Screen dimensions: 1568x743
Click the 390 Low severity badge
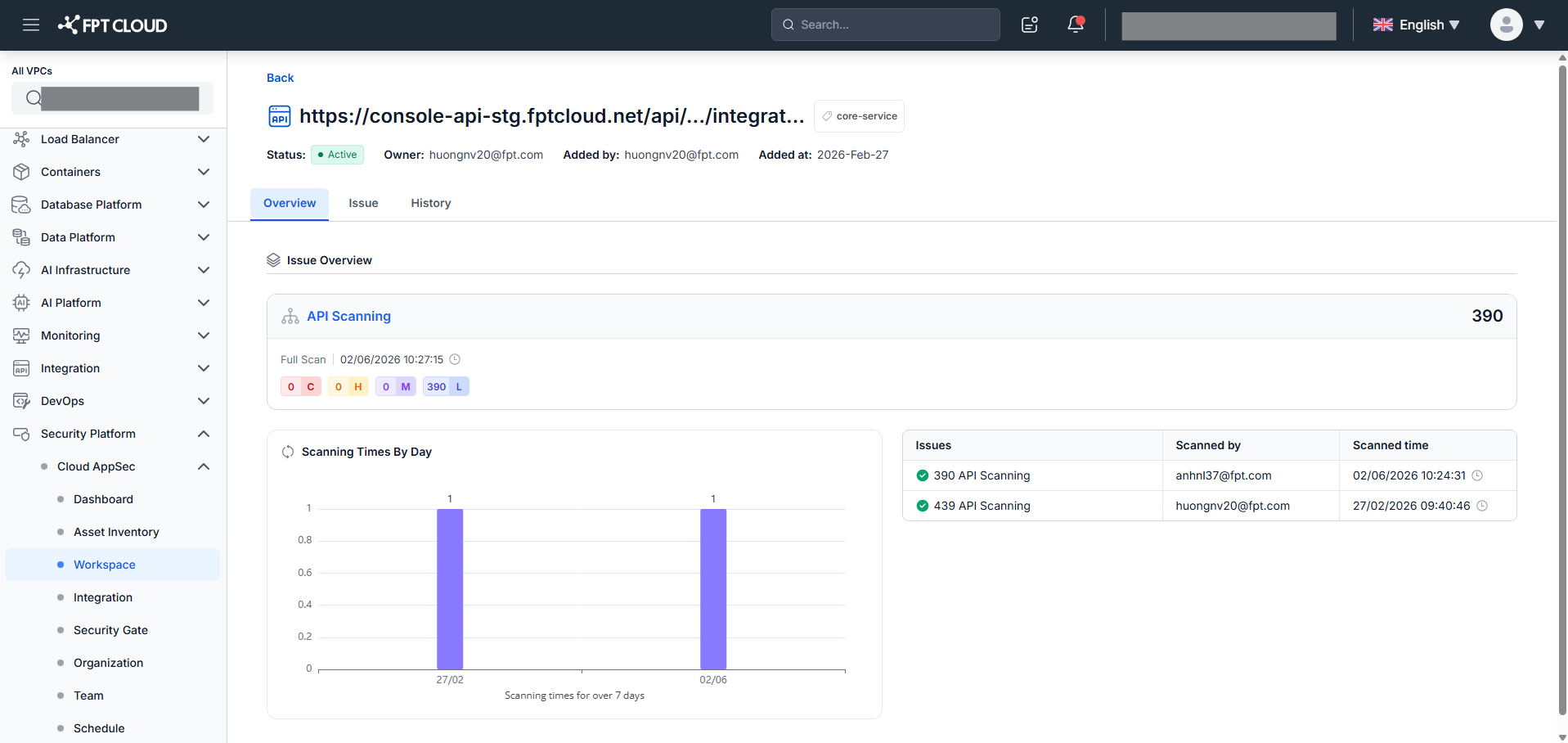tap(446, 387)
